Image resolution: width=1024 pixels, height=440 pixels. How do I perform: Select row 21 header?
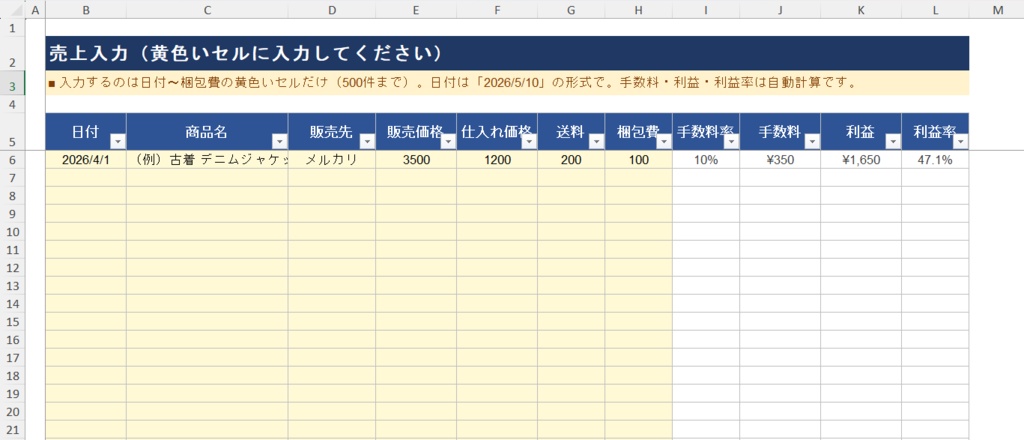(13, 430)
